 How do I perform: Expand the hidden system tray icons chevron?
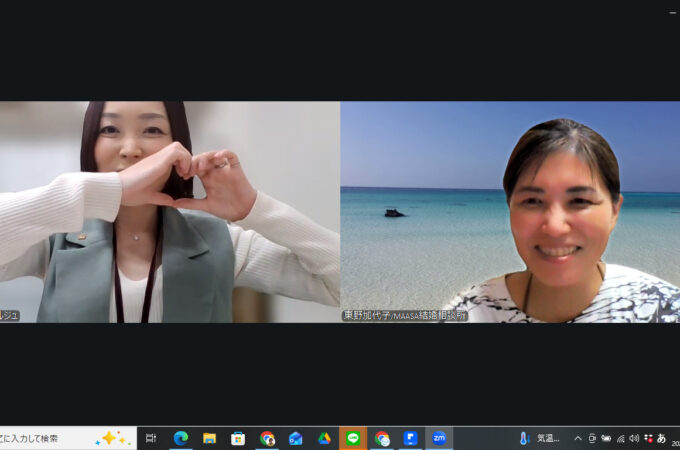tap(577, 438)
